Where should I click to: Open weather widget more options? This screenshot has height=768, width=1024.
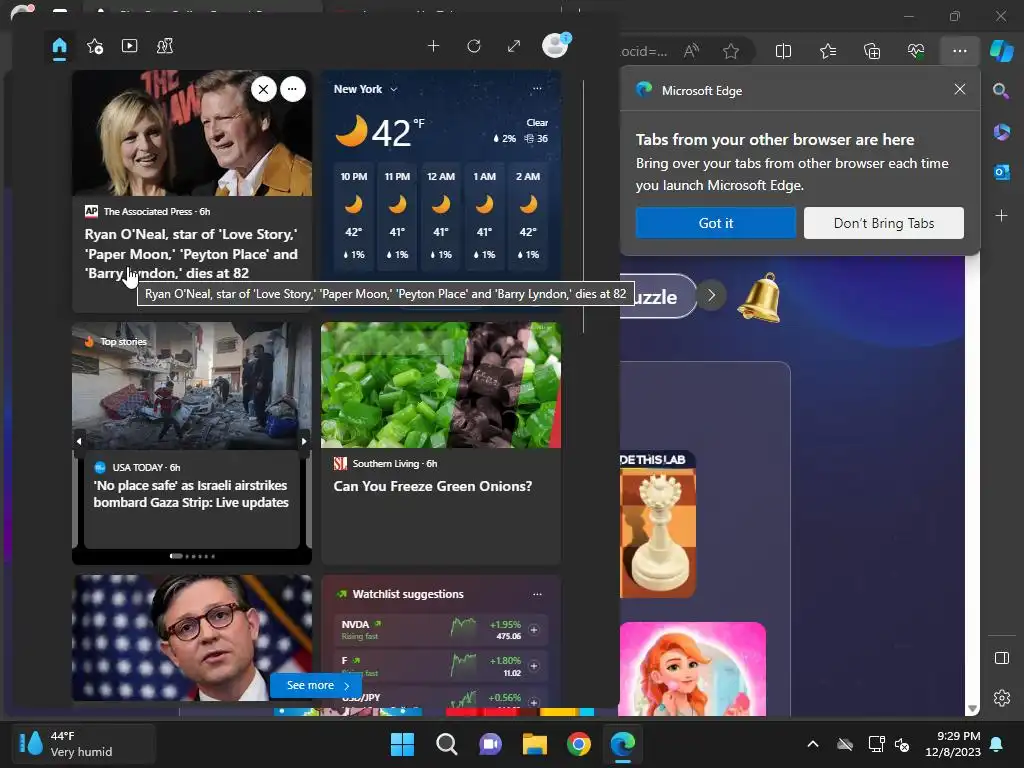click(537, 89)
